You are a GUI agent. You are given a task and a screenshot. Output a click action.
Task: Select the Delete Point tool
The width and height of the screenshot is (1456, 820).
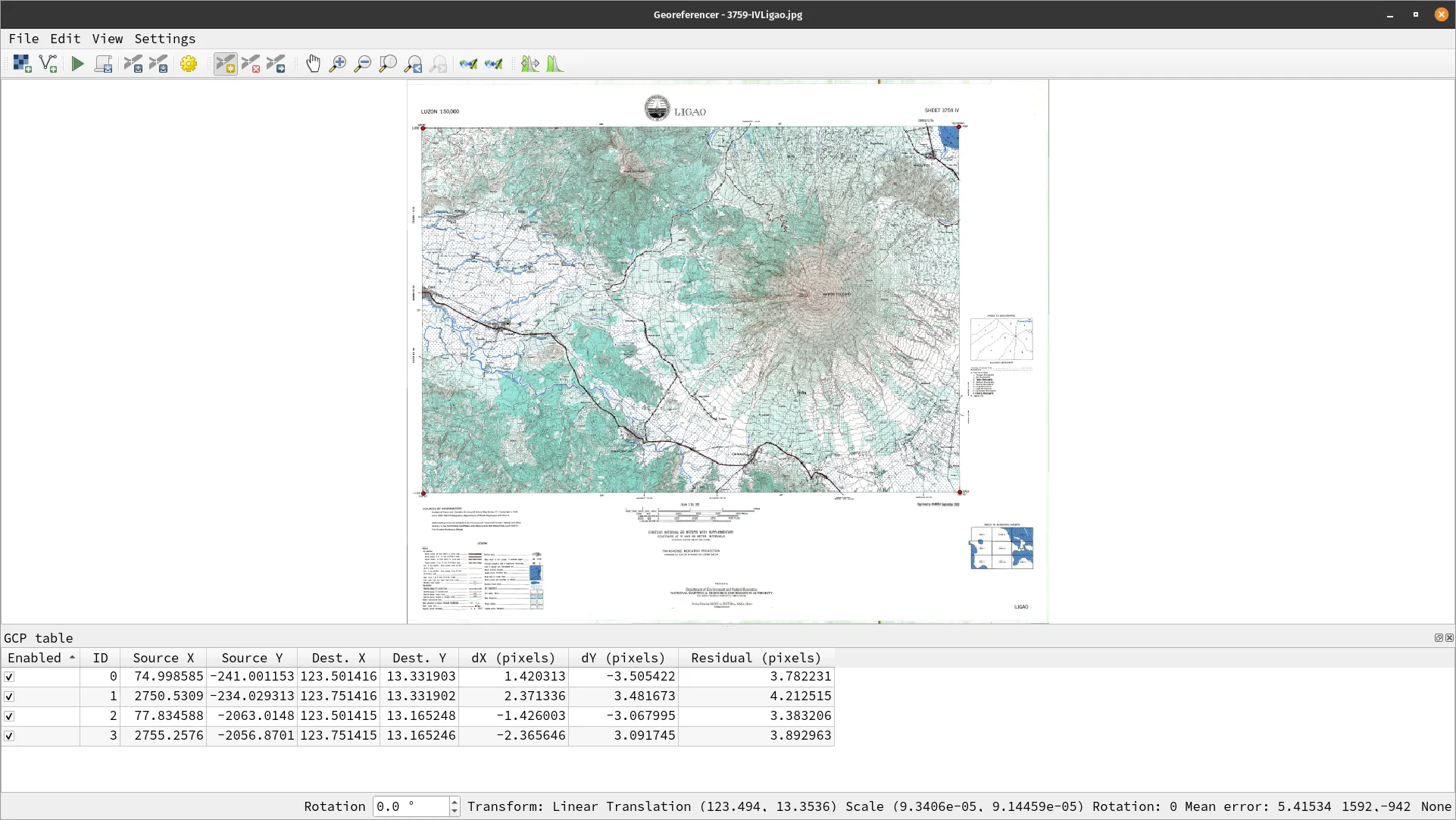(x=251, y=64)
